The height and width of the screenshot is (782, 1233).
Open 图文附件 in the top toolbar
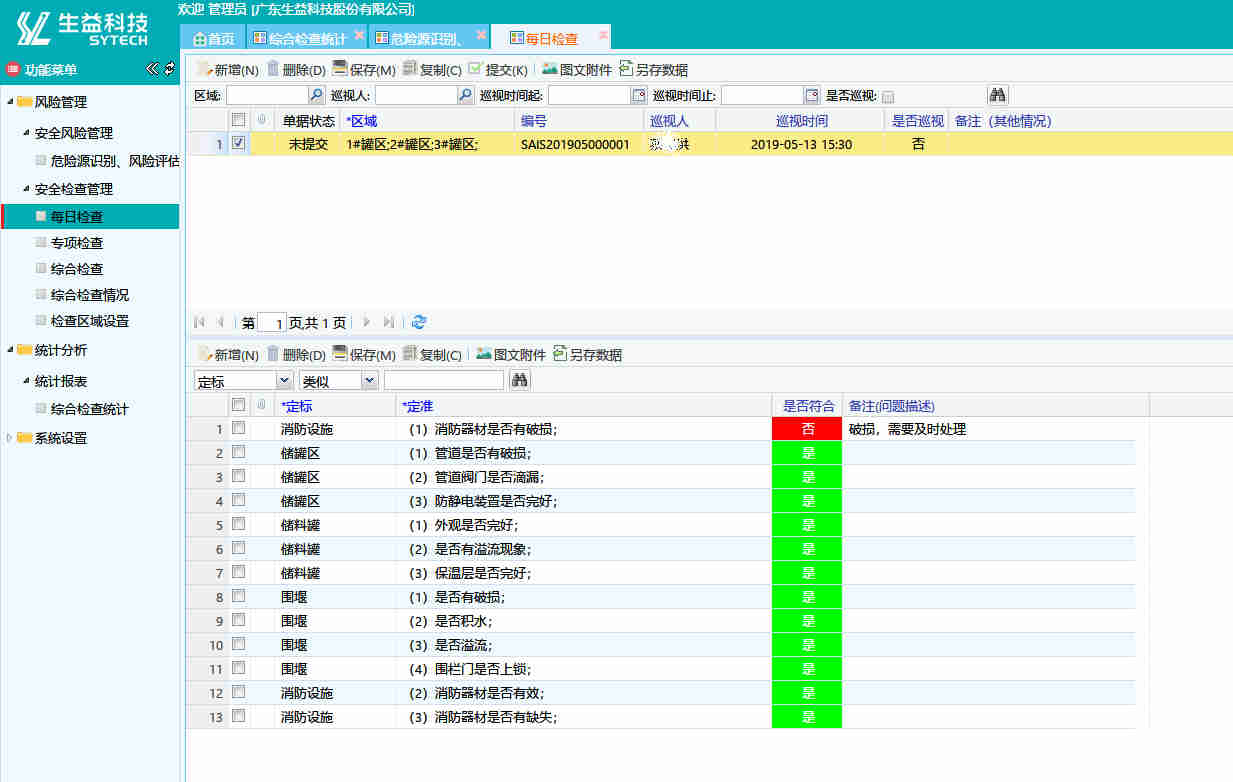pyautogui.click(x=576, y=70)
